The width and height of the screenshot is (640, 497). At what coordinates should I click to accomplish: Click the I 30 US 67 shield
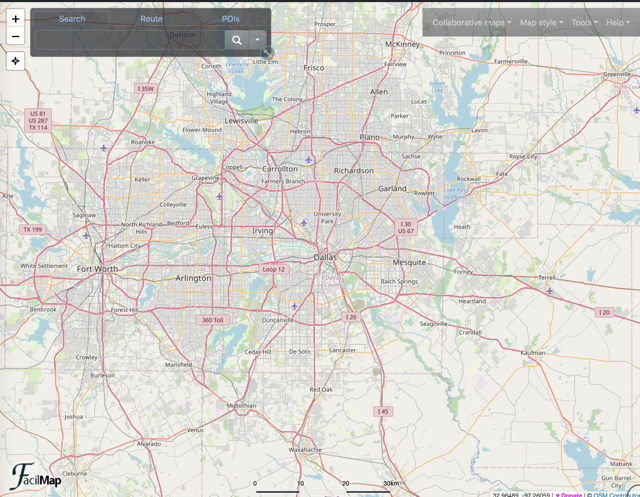coord(406,227)
